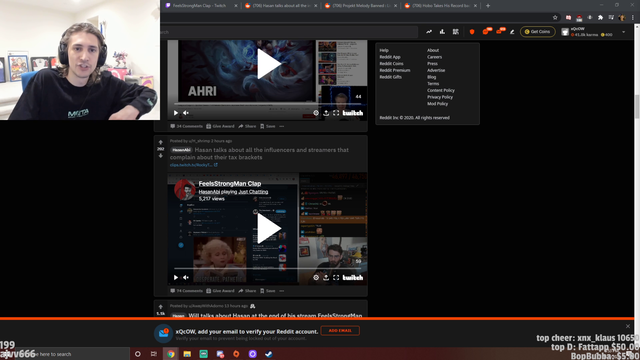Screen dimensions: 640x360
Task: Dismiss the email verification banner
Action: click(x=628, y=326)
